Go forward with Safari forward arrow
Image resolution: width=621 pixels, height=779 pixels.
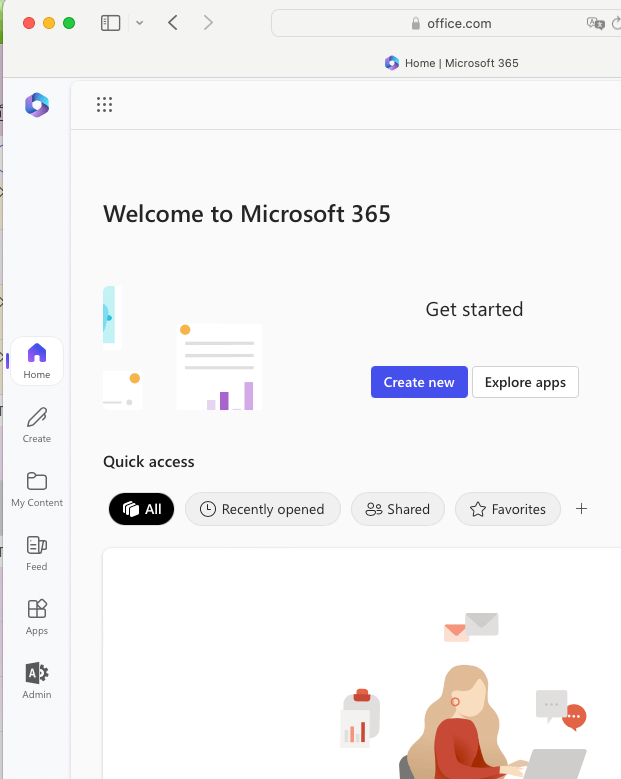click(208, 23)
